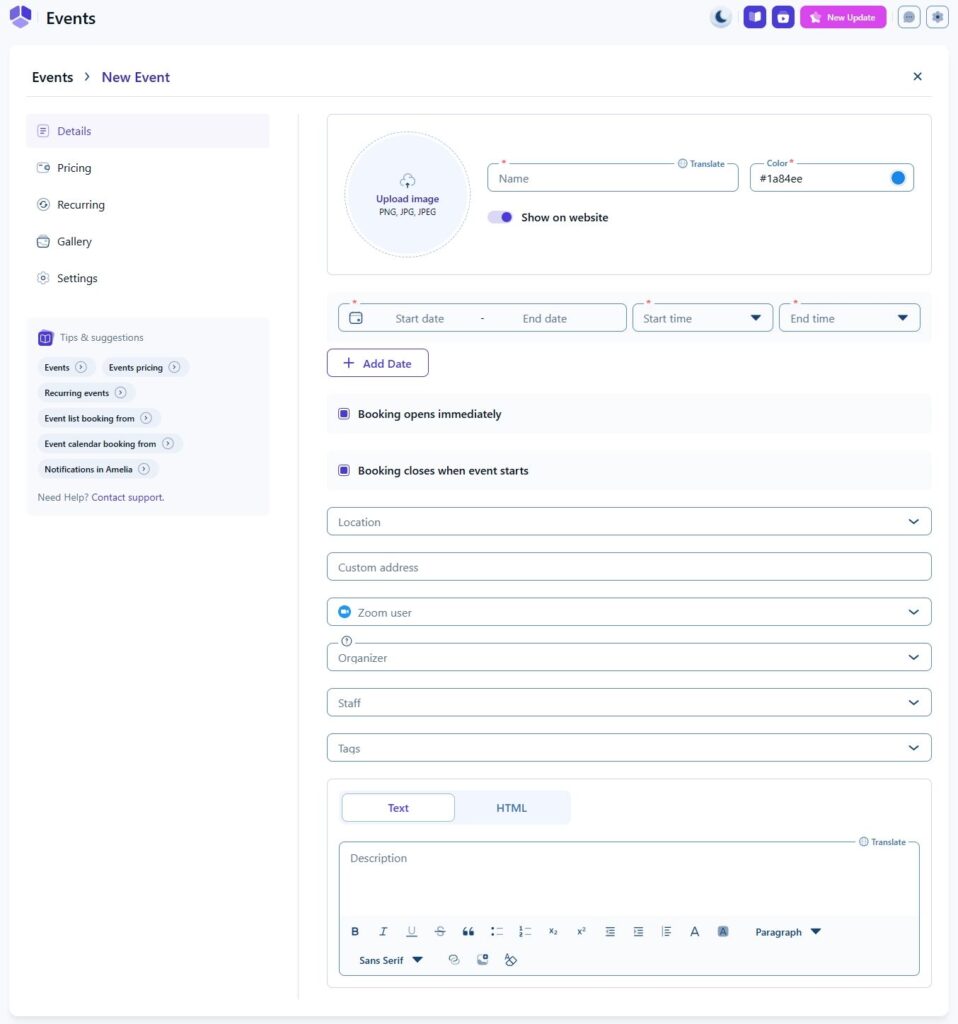This screenshot has width=958, height=1024.
Task: Click into the event Name field
Action: coord(612,178)
